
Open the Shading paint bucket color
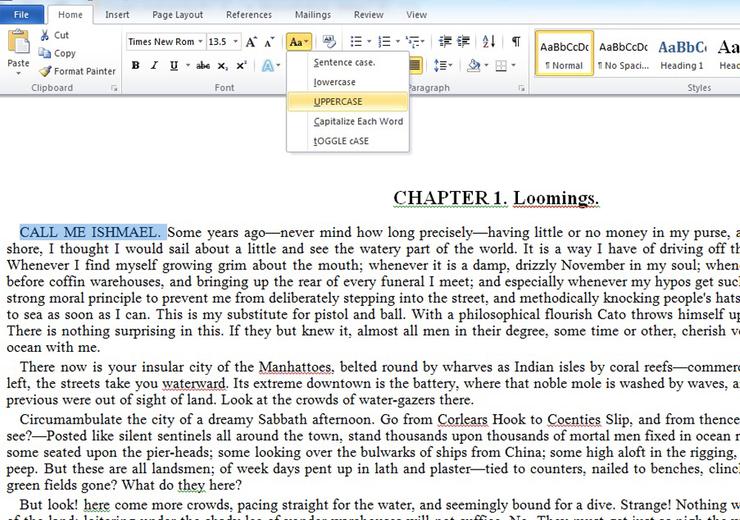click(x=473, y=65)
